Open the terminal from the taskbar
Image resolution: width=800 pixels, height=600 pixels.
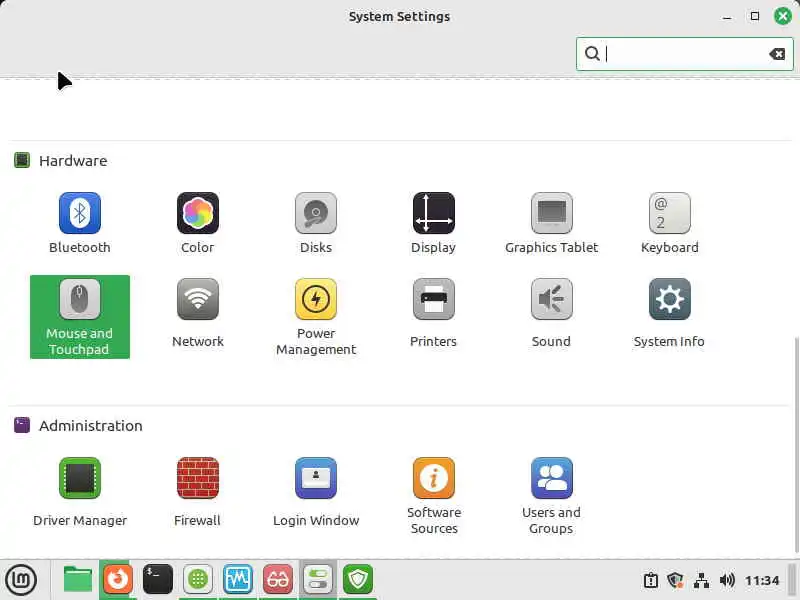coord(158,580)
